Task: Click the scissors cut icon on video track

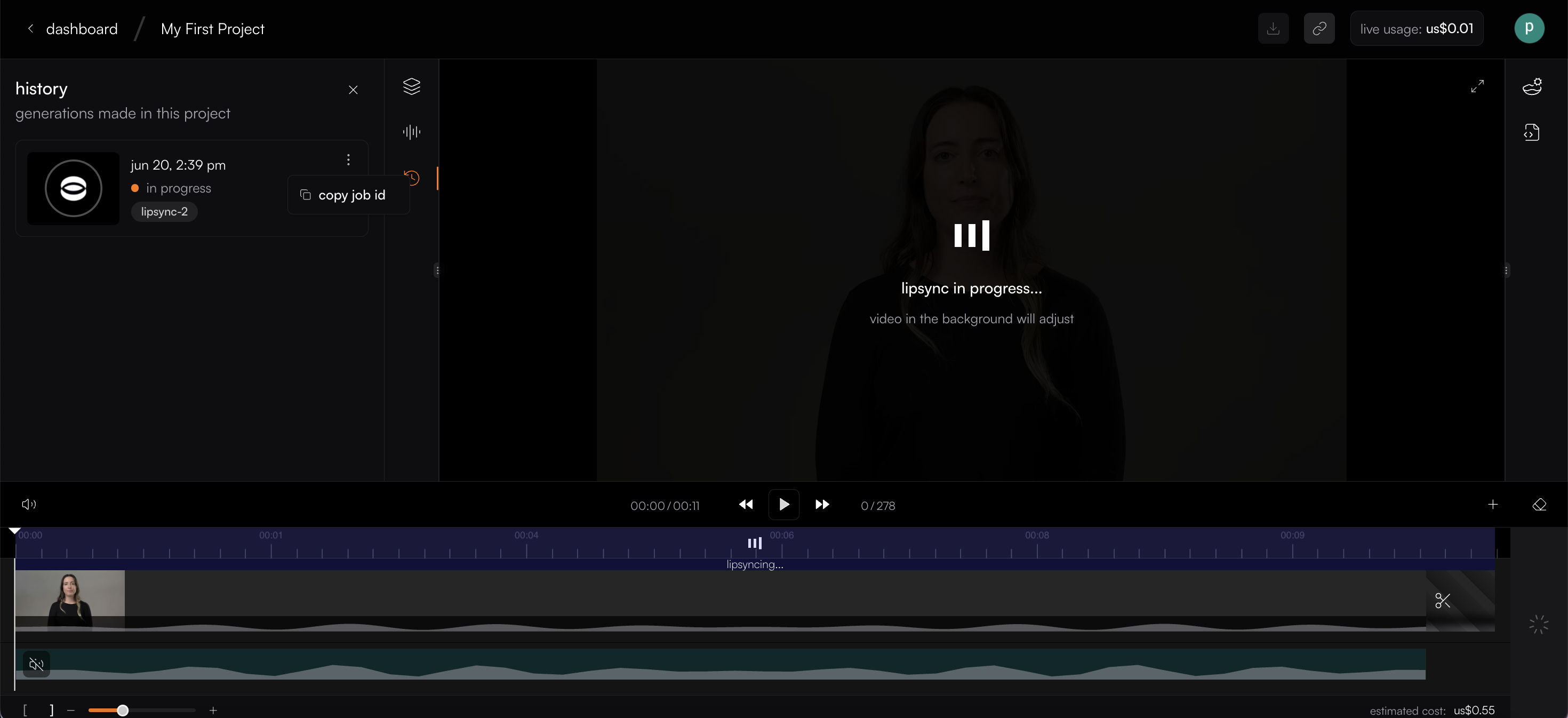Action: (x=1443, y=601)
